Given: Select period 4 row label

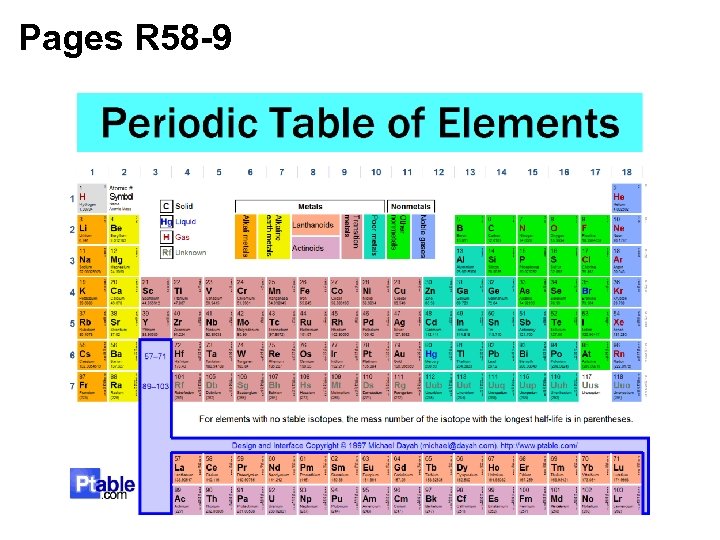Looking at the screenshot, I should pyautogui.click(x=72, y=292).
